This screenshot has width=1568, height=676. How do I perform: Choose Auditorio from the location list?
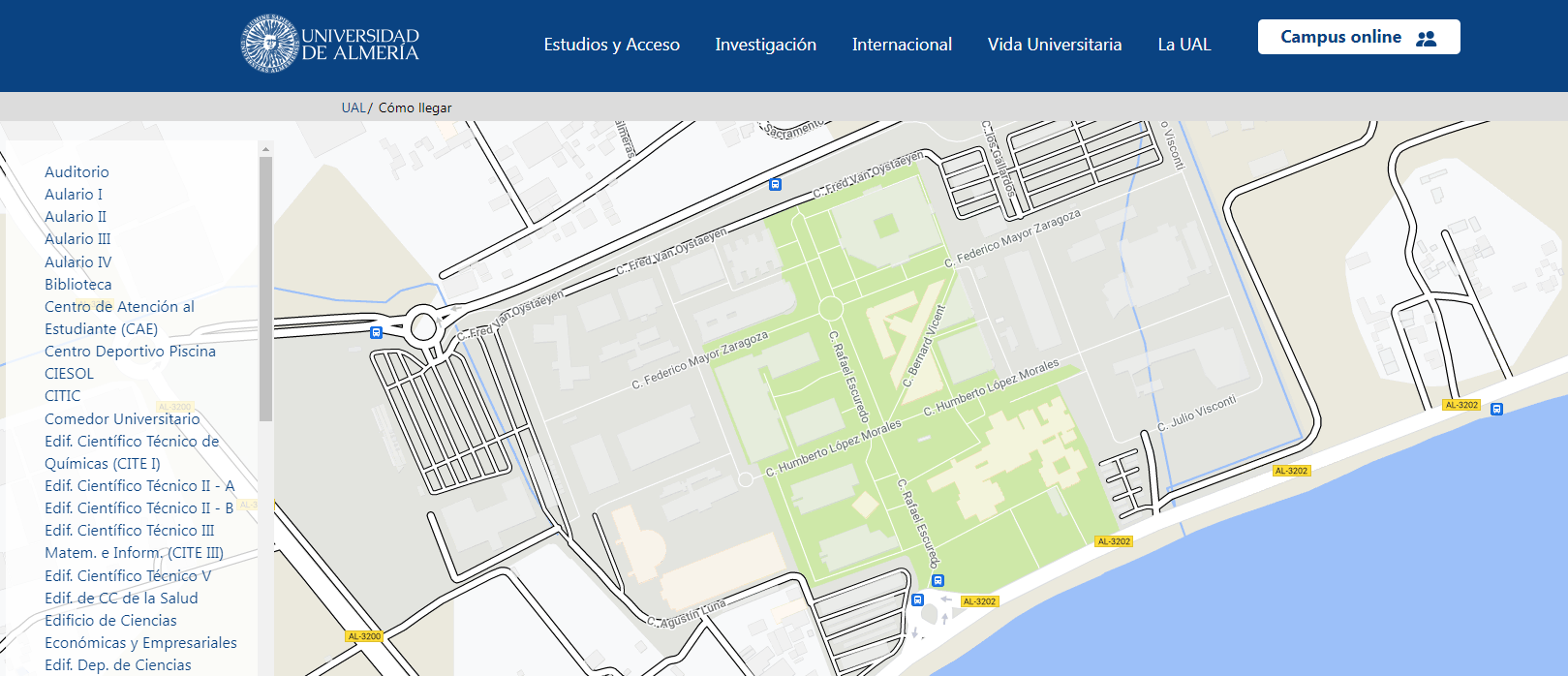pyautogui.click(x=77, y=171)
